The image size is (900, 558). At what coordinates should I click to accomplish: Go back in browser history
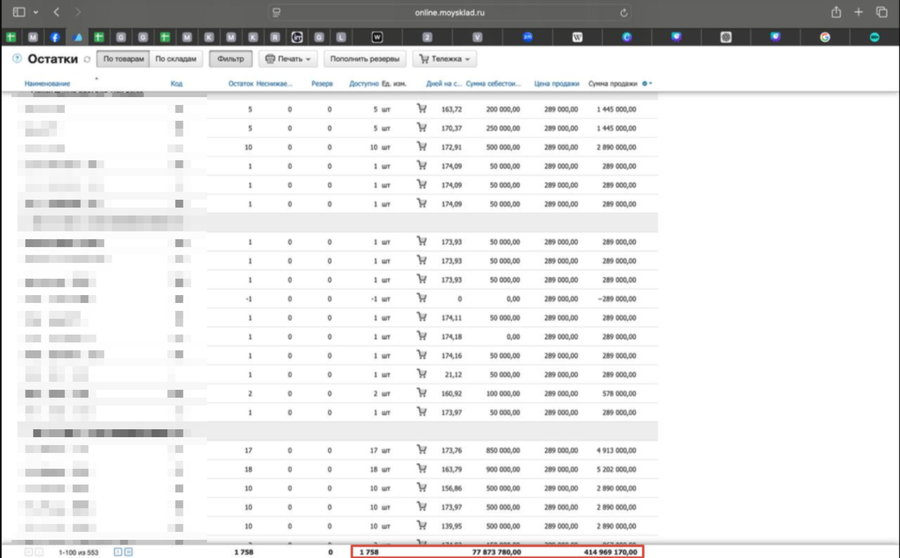point(56,12)
